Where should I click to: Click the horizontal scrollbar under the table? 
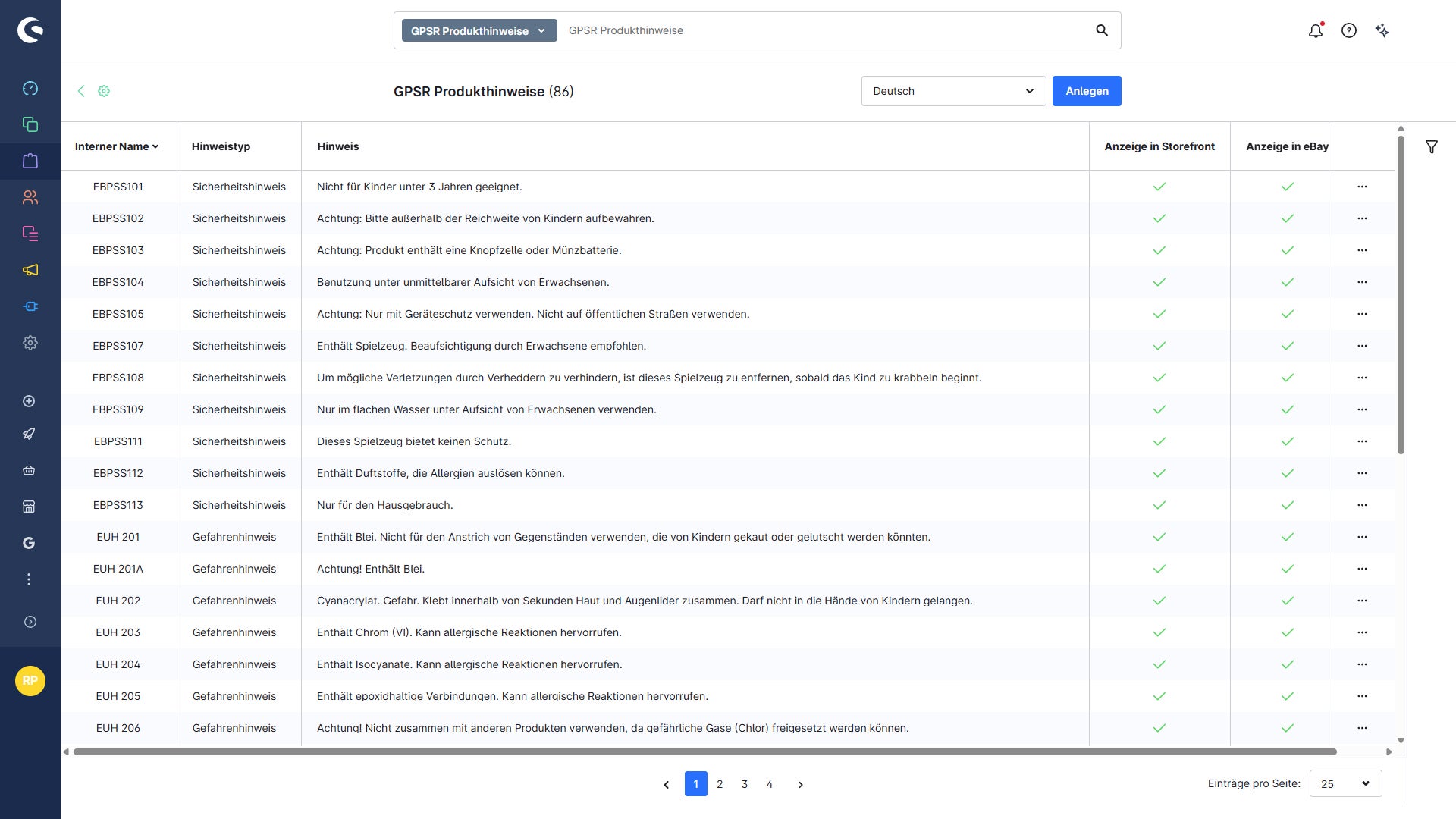tap(705, 752)
